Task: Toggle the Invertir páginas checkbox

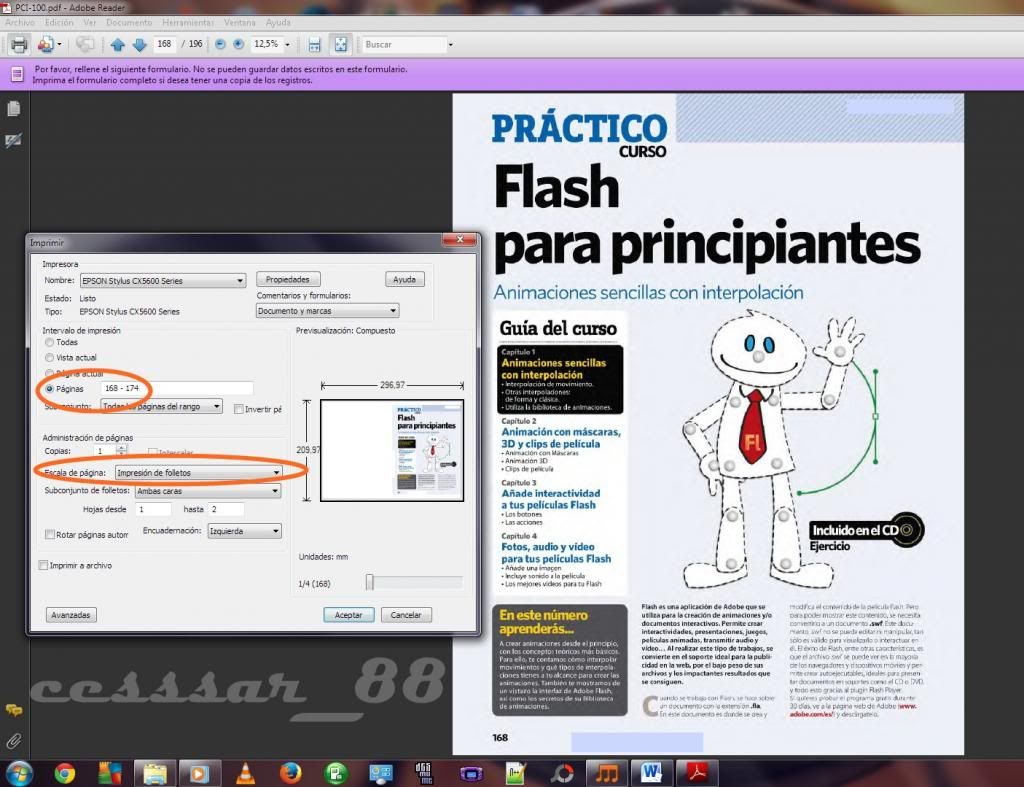Action: [x=239, y=409]
